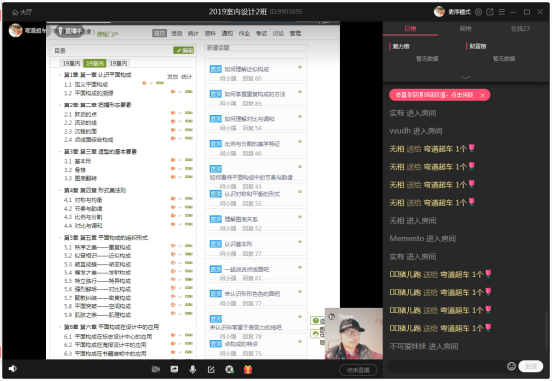Viewport: 552px width, 381px height.
Task: Open the edit/whiteboard pencil icon
Action: point(211,369)
